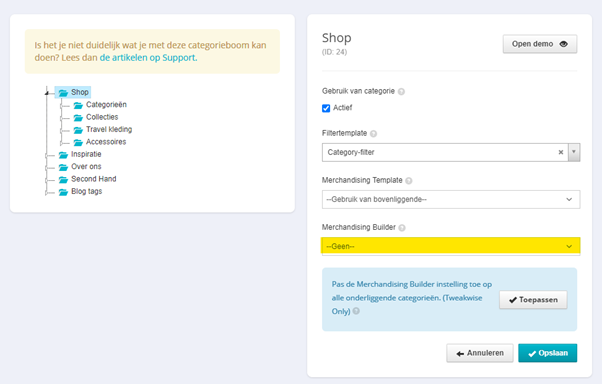Viewport: 602px width, 384px height.
Task: Clear the Category-filter selection with the x
Action: pyautogui.click(x=561, y=152)
